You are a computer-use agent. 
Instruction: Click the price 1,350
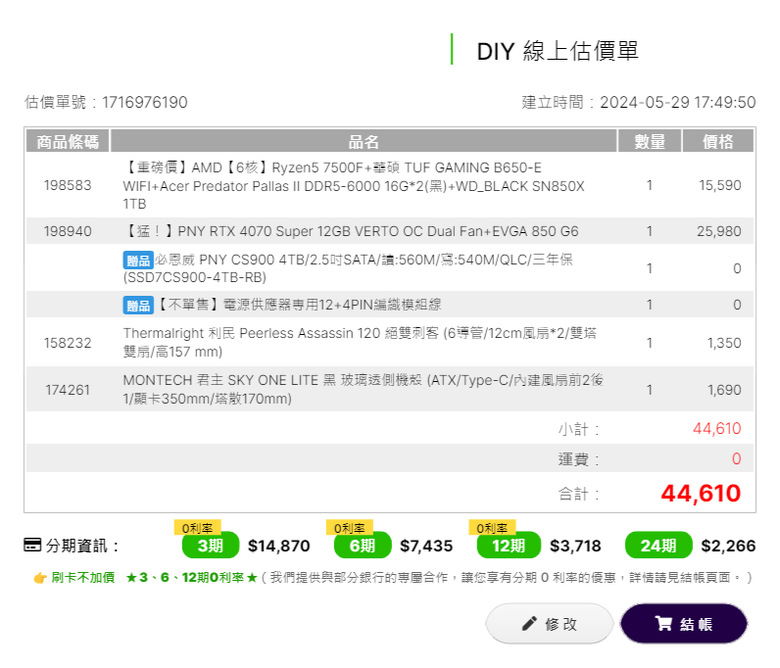click(724, 343)
